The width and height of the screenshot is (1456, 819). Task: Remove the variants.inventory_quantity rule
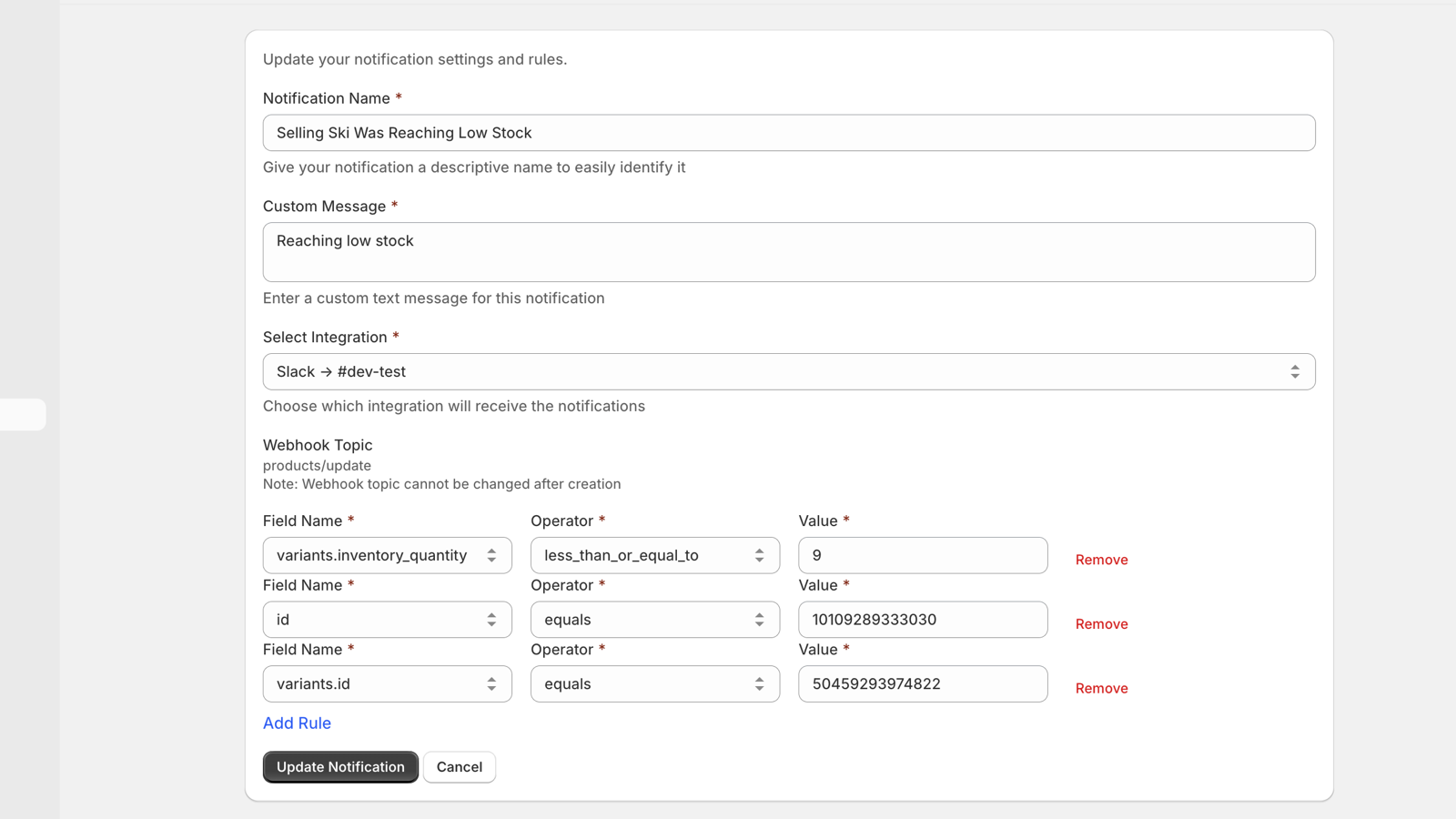click(1101, 560)
